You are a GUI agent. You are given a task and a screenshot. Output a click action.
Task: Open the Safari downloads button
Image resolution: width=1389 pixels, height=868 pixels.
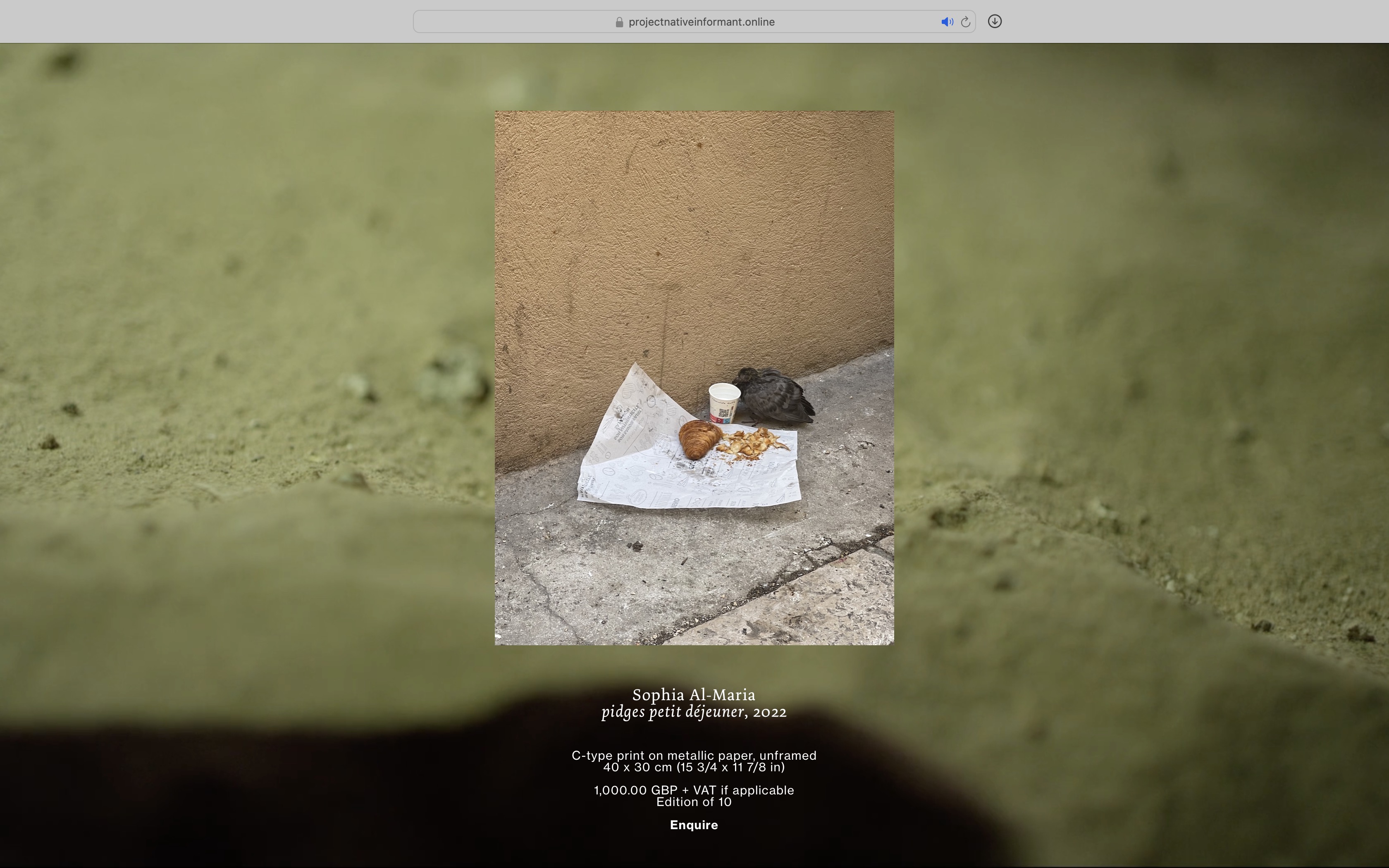pyautogui.click(x=995, y=21)
